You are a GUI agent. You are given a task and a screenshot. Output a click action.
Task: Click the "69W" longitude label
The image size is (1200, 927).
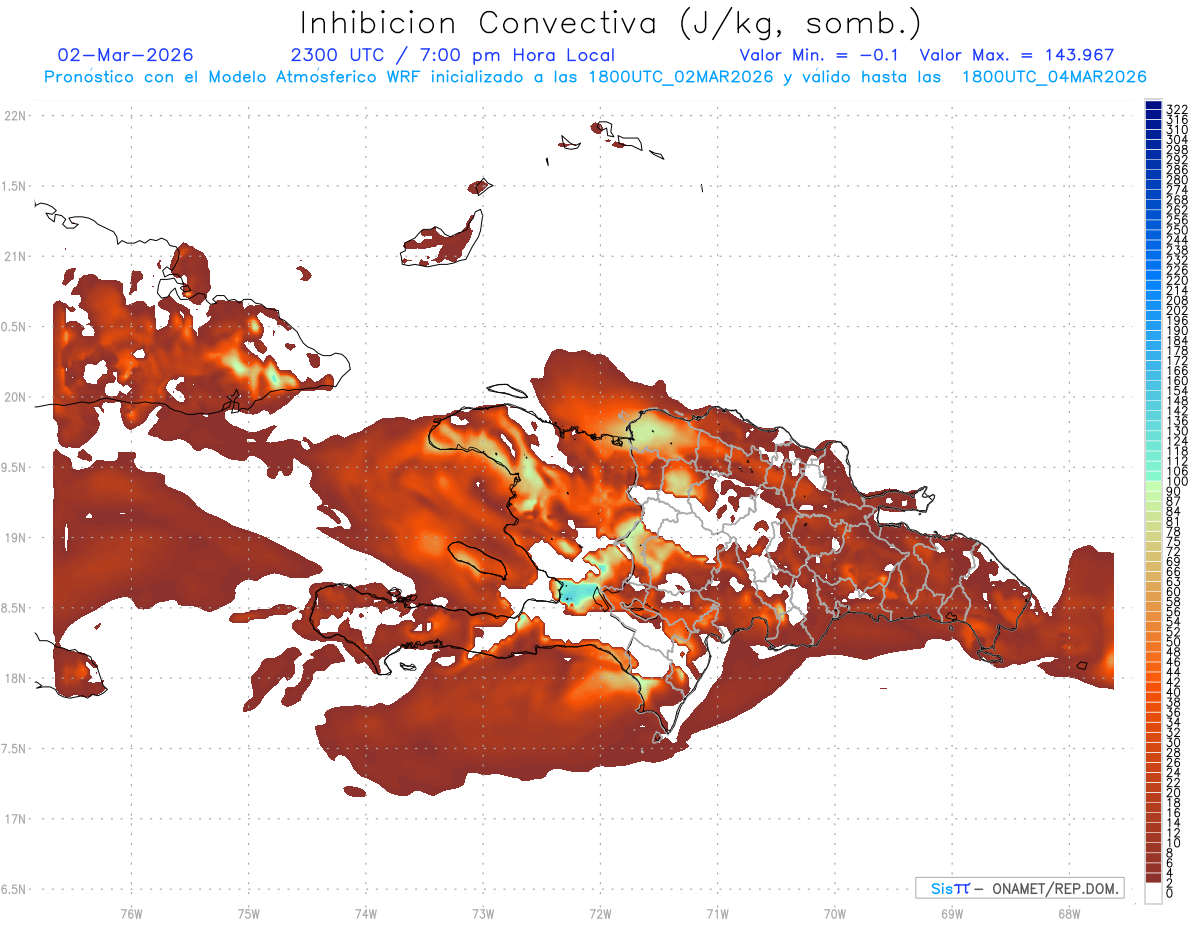click(x=952, y=913)
